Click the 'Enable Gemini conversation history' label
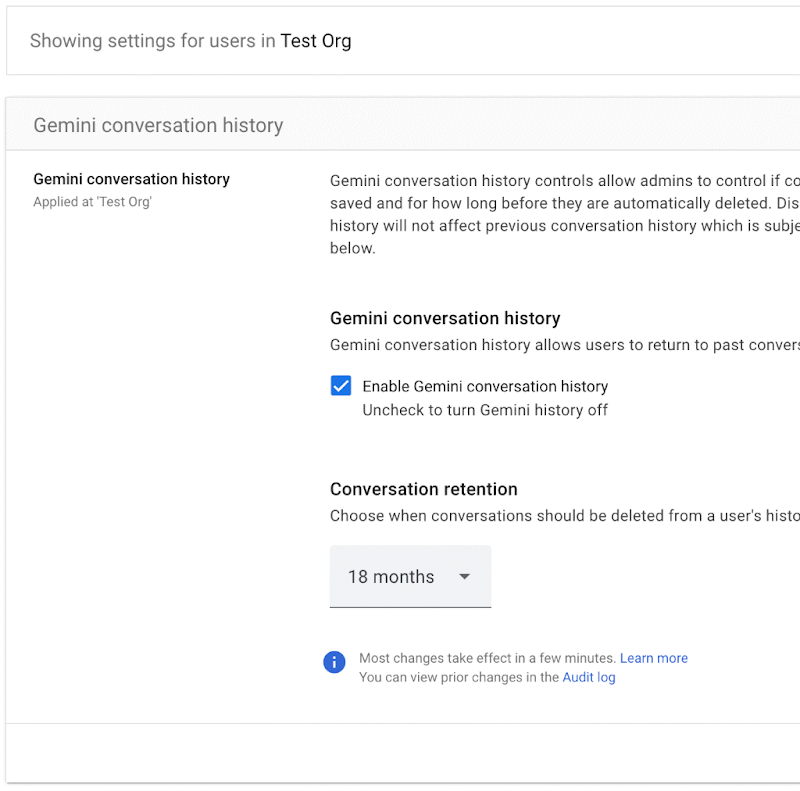Image resolution: width=800 pixels, height=791 pixels. click(x=484, y=386)
